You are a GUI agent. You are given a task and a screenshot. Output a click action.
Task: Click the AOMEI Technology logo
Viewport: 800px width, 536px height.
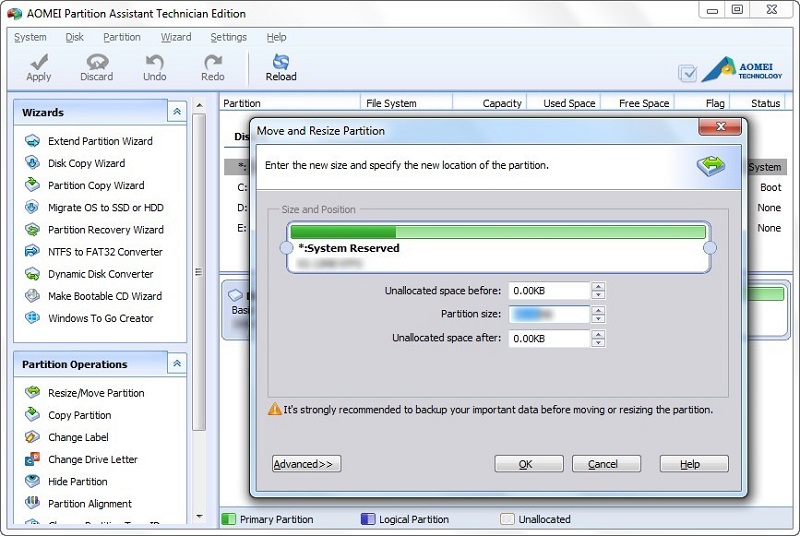(x=742, y=70)
